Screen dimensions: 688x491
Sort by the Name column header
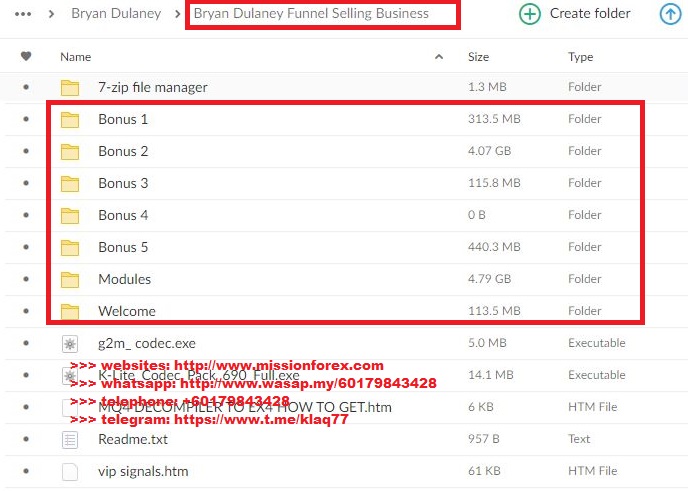pos(75,57)
